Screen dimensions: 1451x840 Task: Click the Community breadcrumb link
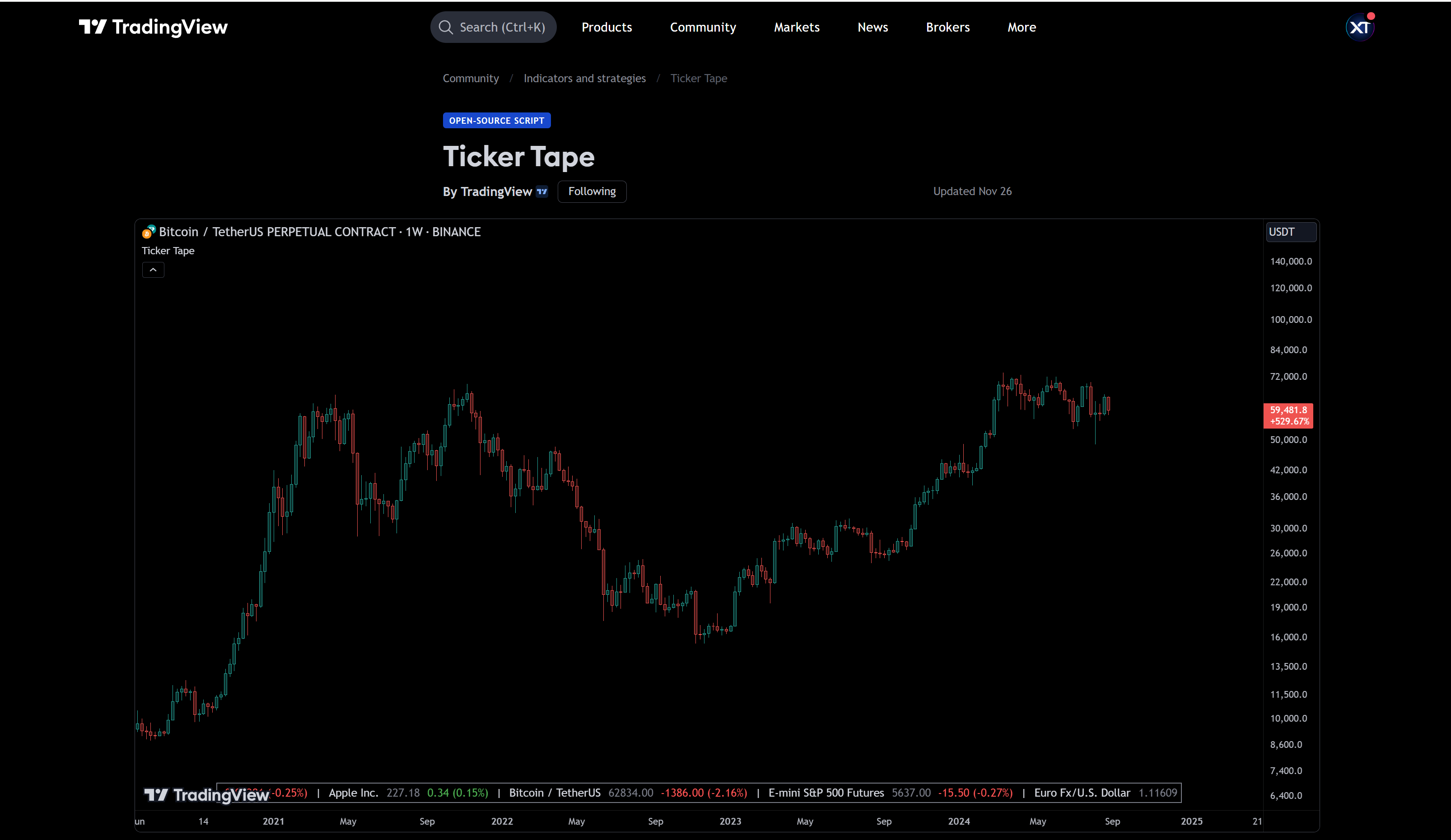(471, 78)
